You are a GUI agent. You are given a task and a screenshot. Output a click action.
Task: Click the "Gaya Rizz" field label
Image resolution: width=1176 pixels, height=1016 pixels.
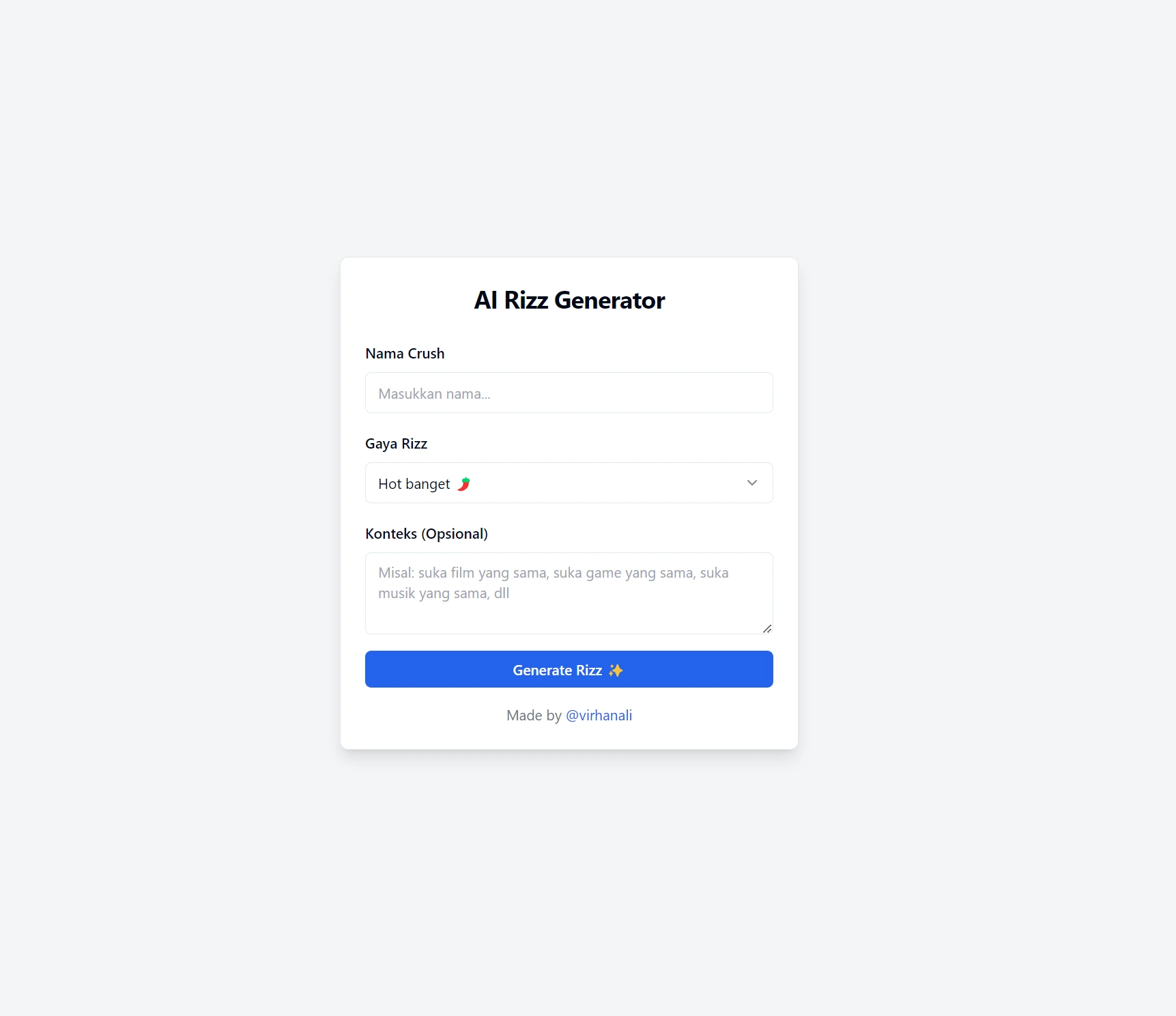(x=396, y=444)
